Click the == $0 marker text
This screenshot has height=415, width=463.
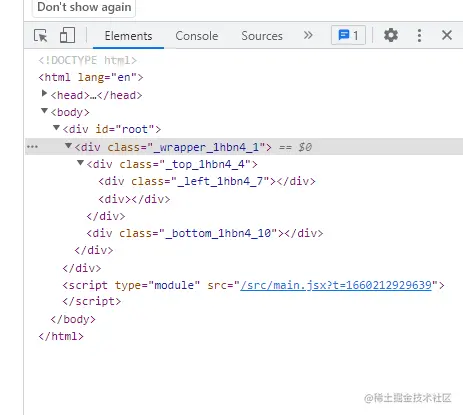[x=295, y=147]
